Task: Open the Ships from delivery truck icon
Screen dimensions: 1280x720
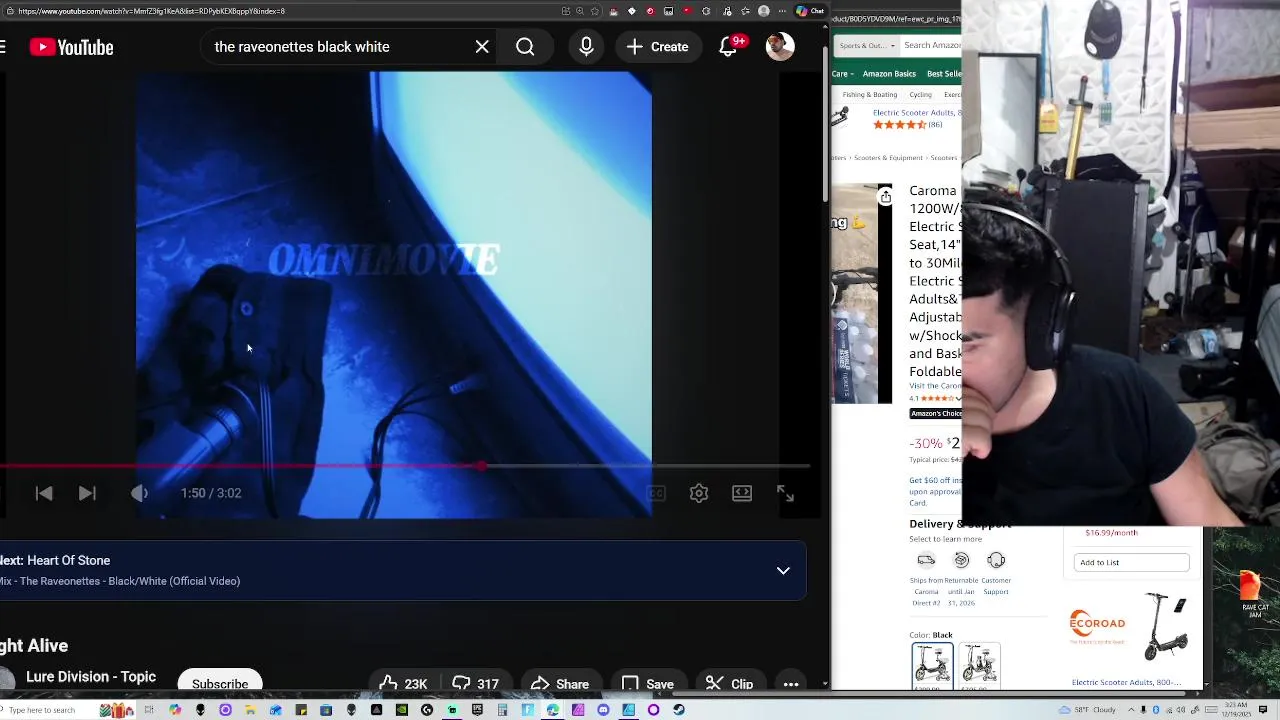Action: coord(926,560)
